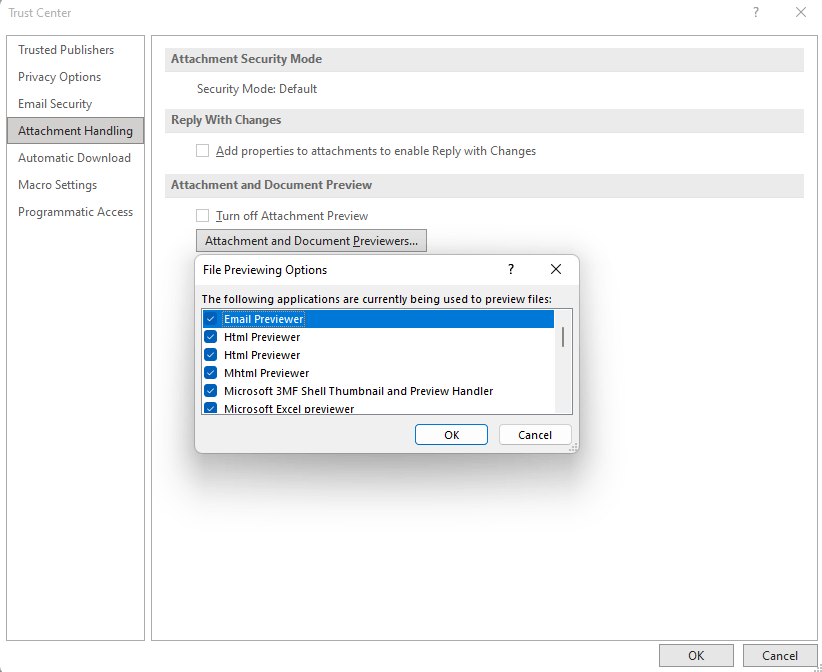
Task: Confirm with OK in File Previewing Options
Action: (451, 434)
